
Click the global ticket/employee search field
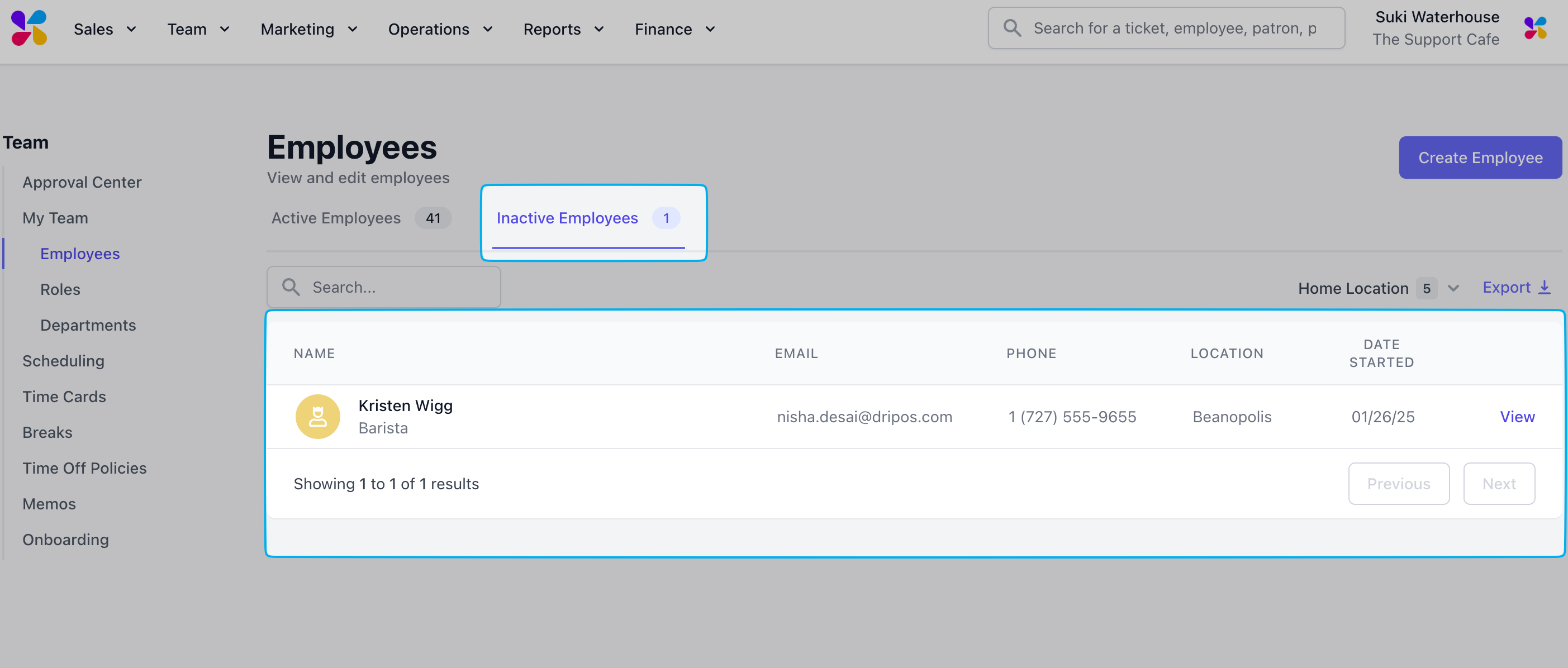coord(1167,28)
